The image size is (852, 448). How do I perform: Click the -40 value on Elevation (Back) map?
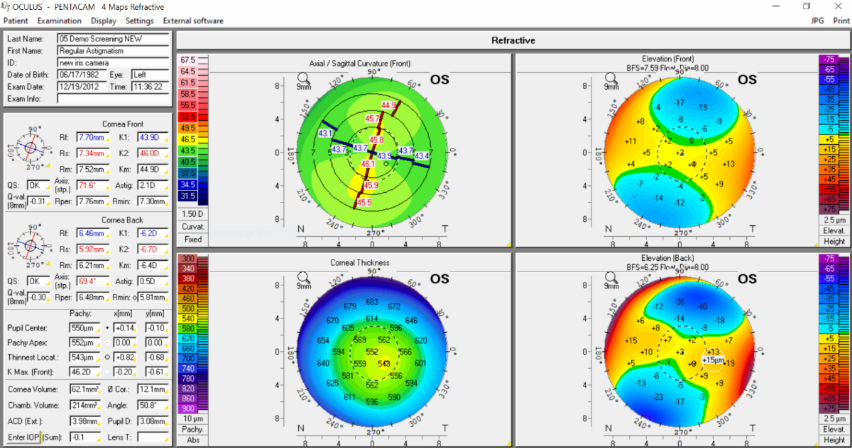[x=703, y=306]
